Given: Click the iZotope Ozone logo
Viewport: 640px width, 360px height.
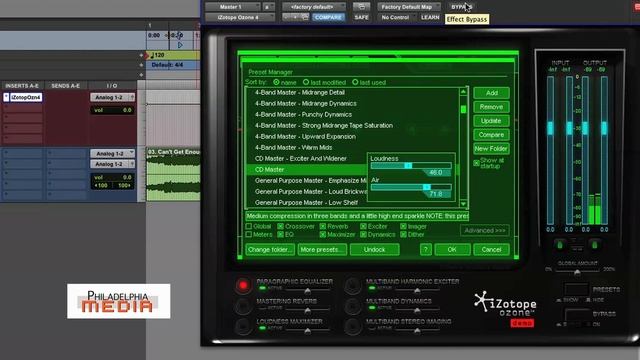Looking at the screenshot, I should coord(505,304).
